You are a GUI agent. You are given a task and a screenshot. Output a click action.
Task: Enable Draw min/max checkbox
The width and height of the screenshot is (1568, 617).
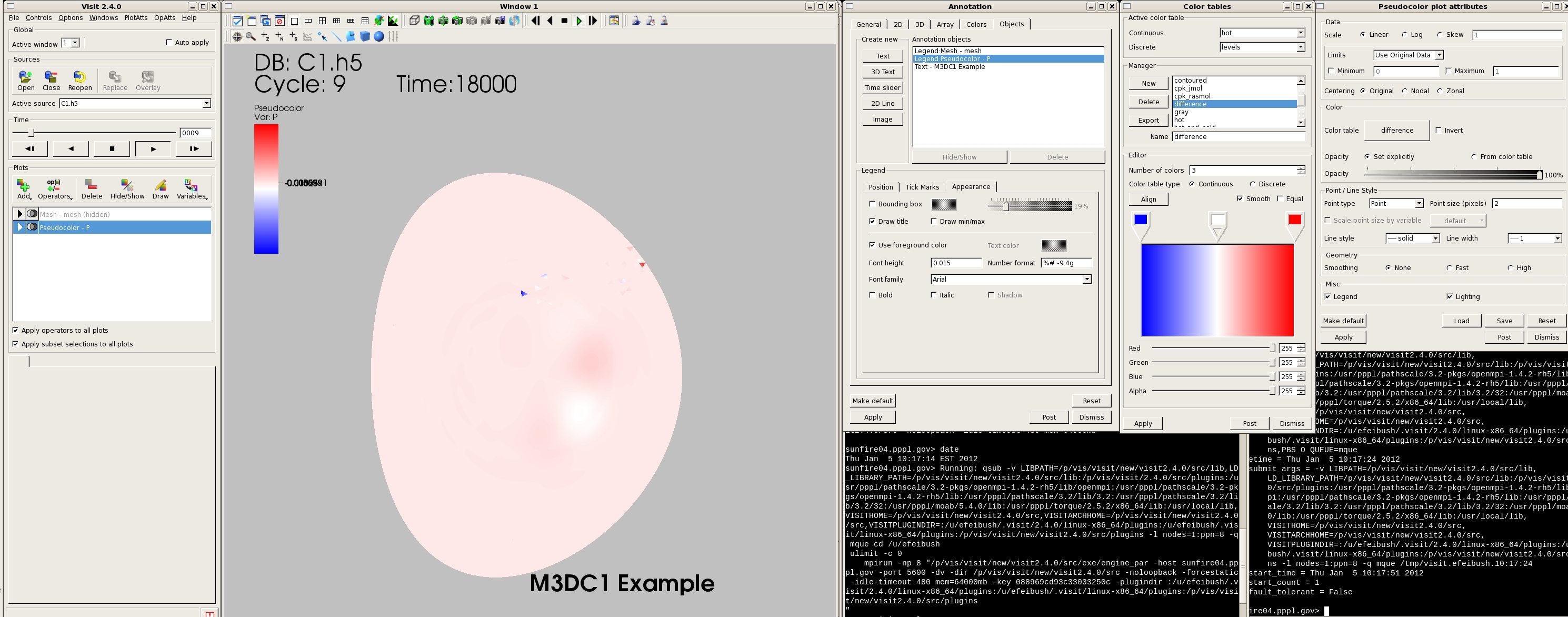pyautogui.click(x=934, y=221)
